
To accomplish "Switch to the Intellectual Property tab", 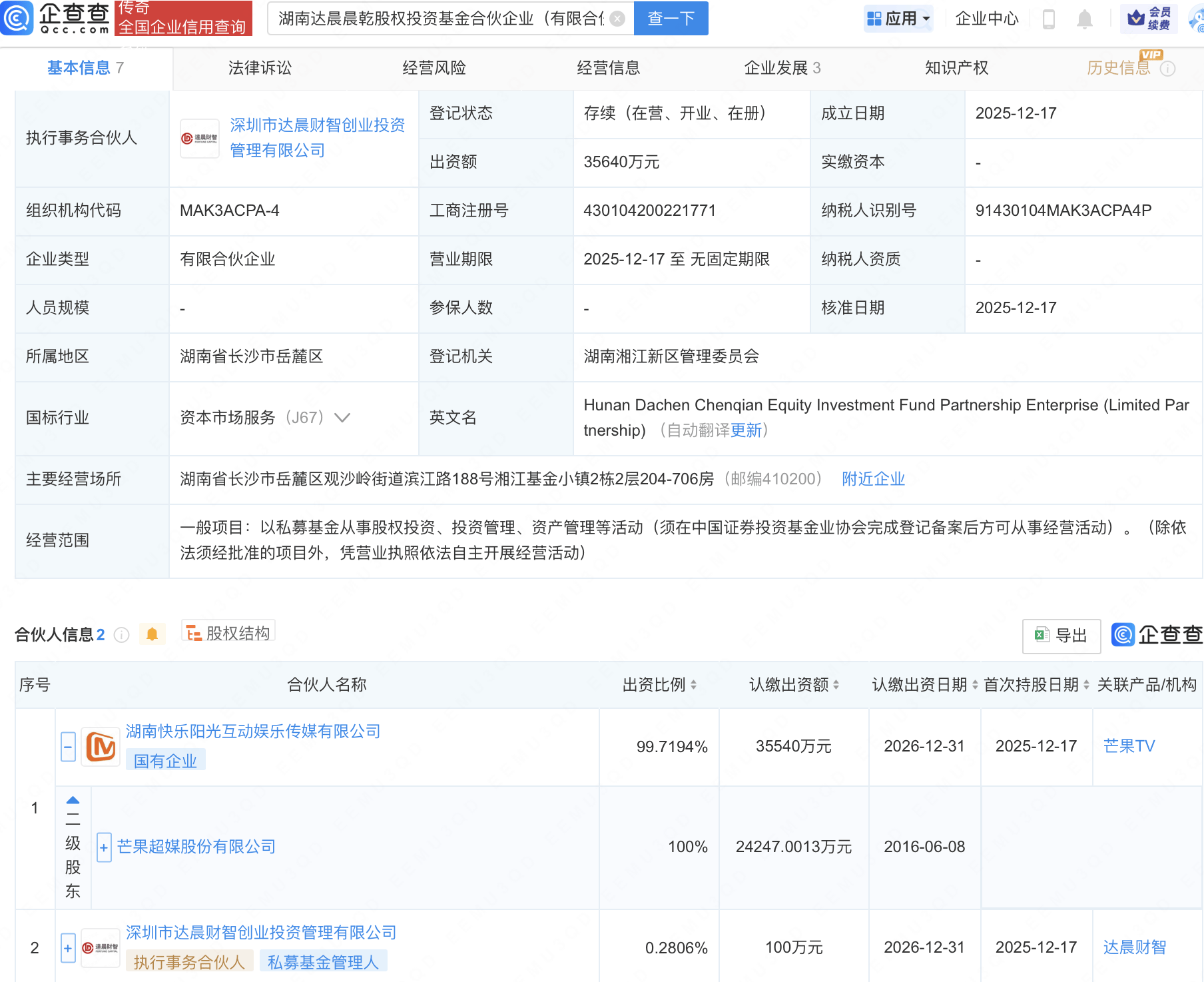I will pos(956,68).
